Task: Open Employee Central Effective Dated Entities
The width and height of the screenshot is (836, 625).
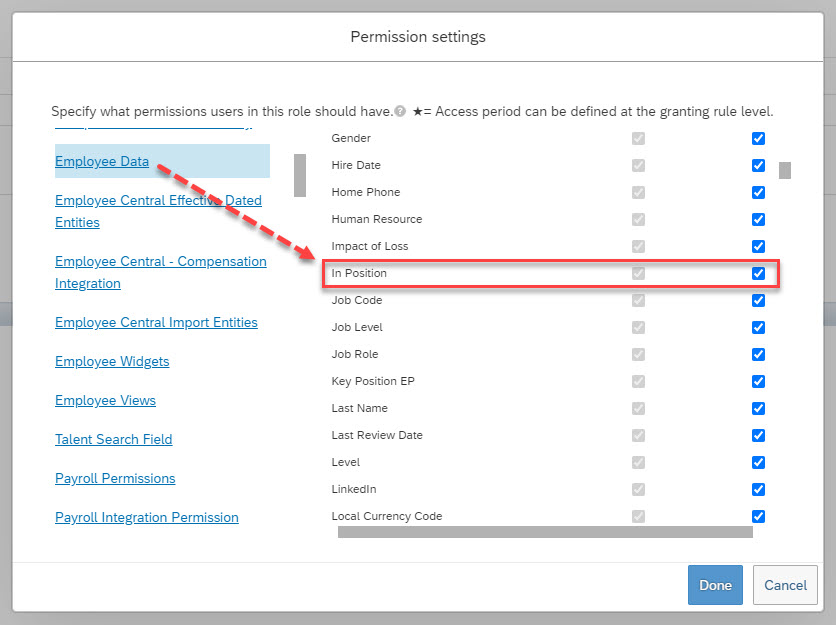Action: click(158, 211)
